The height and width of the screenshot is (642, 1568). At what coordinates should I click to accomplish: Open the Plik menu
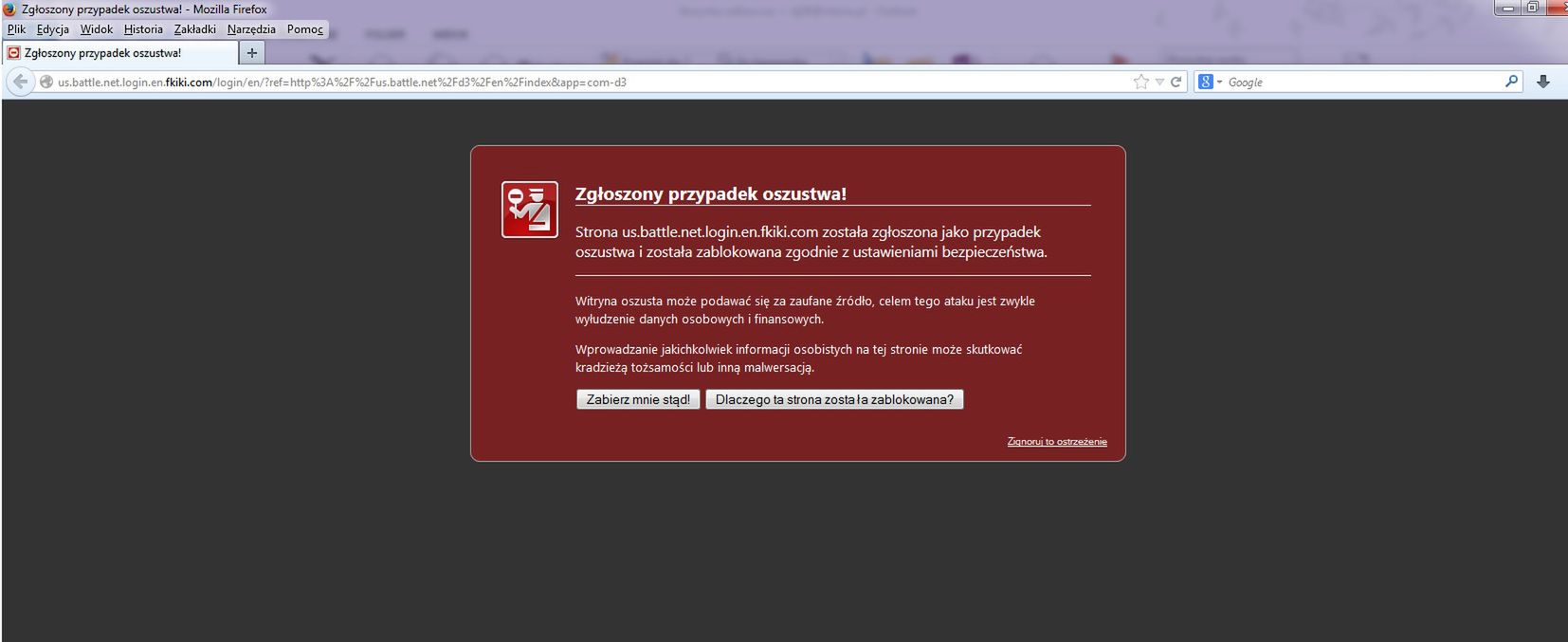(x=16, y=29)
